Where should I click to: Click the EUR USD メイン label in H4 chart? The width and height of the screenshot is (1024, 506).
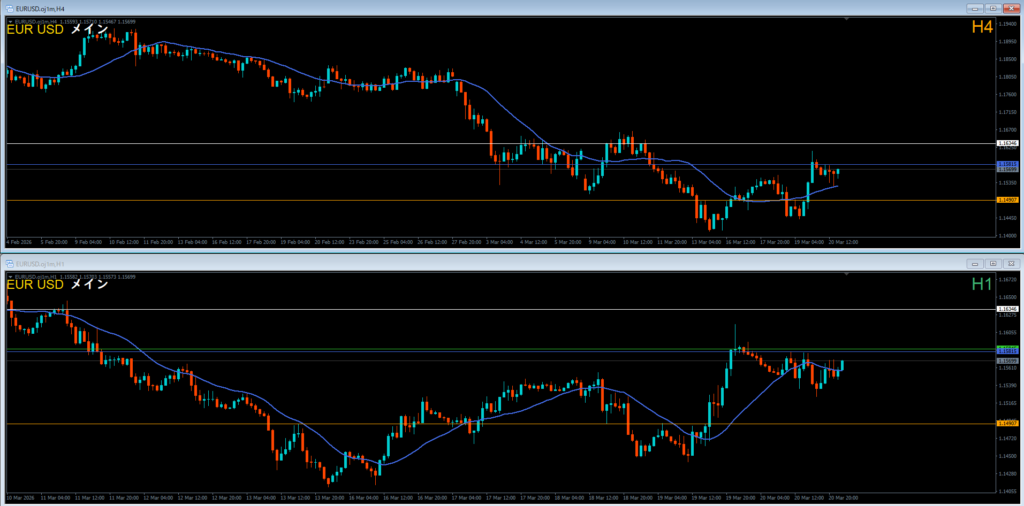(58, 29)
